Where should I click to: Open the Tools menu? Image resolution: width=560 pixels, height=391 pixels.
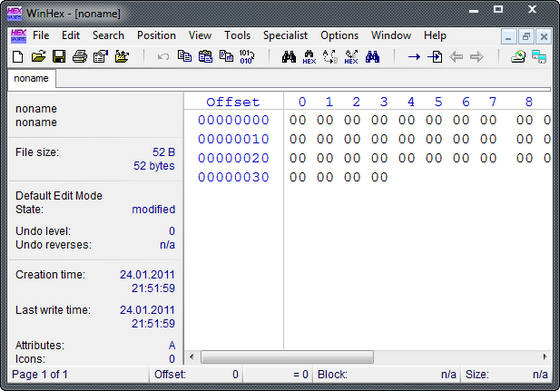(x=237, y=35)
